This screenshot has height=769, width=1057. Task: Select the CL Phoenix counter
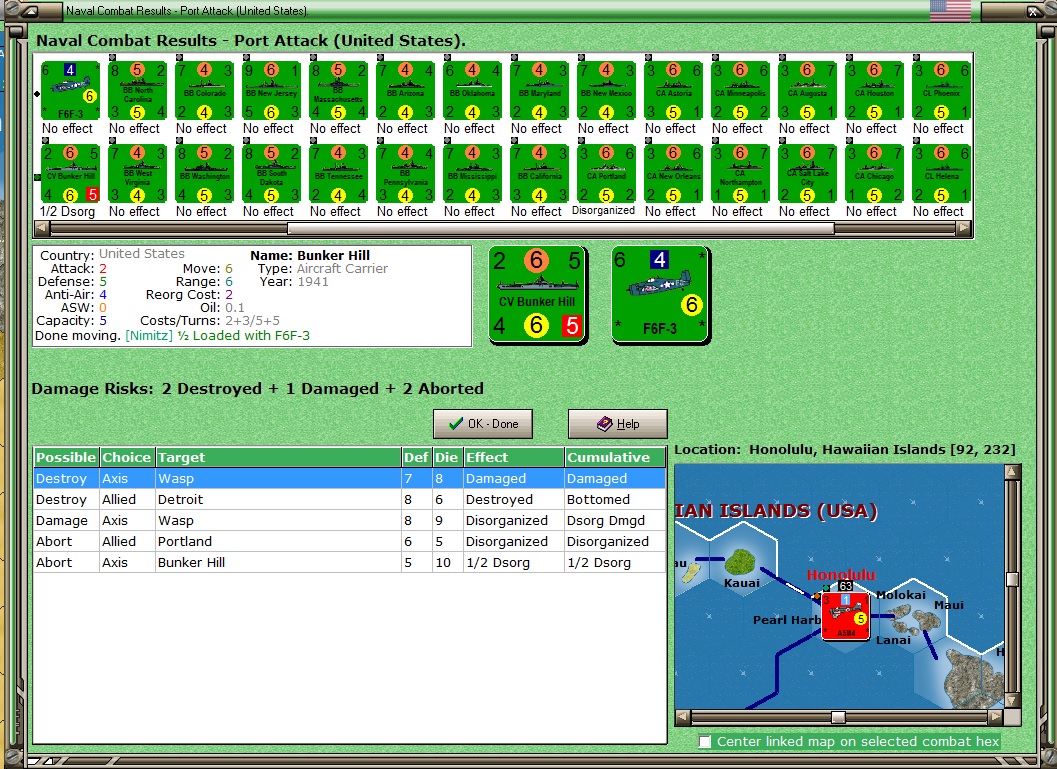pyautogui.click(x=941, y=92)
